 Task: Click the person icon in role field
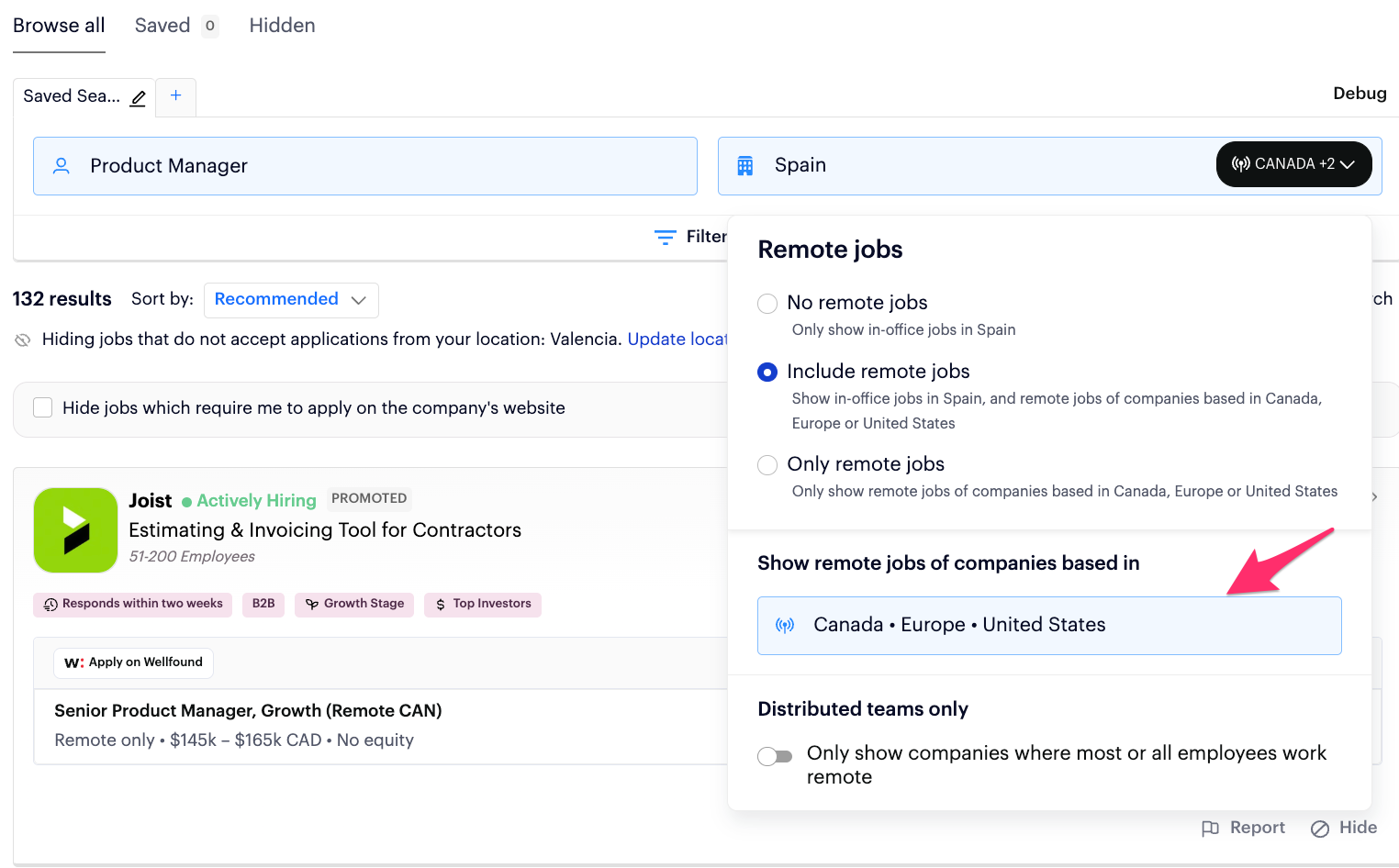pos(62,166)
